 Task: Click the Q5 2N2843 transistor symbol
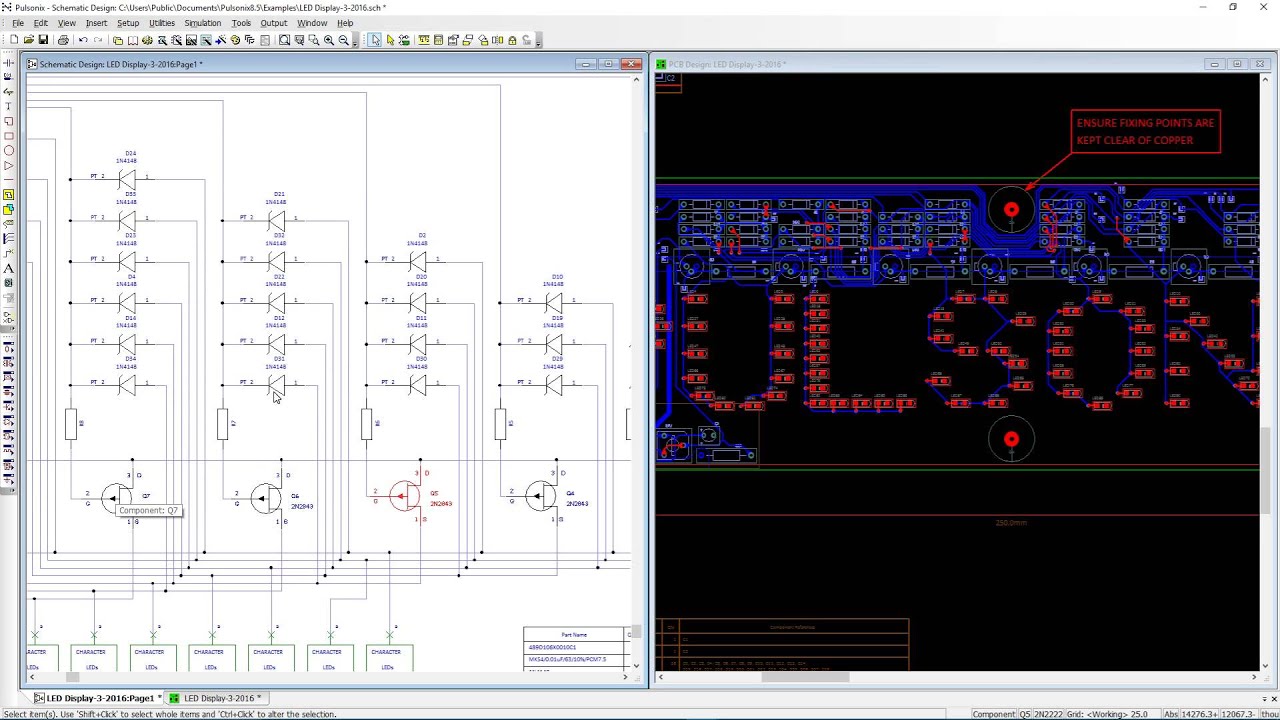405,496
